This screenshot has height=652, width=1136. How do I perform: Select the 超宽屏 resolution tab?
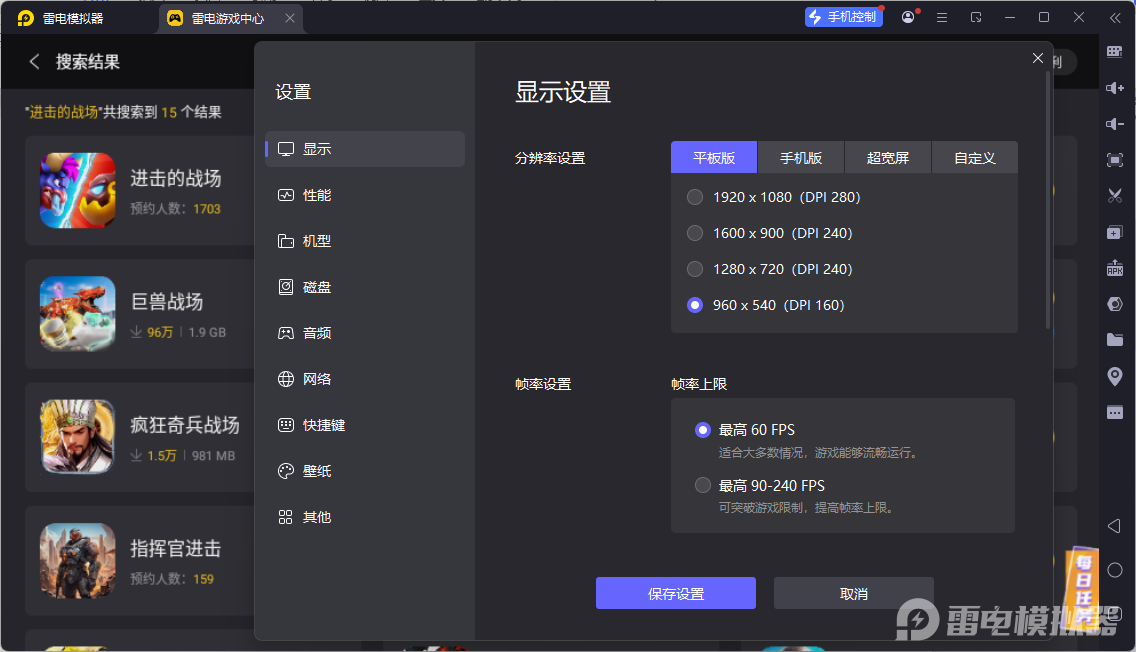click(x=888, y=158)
